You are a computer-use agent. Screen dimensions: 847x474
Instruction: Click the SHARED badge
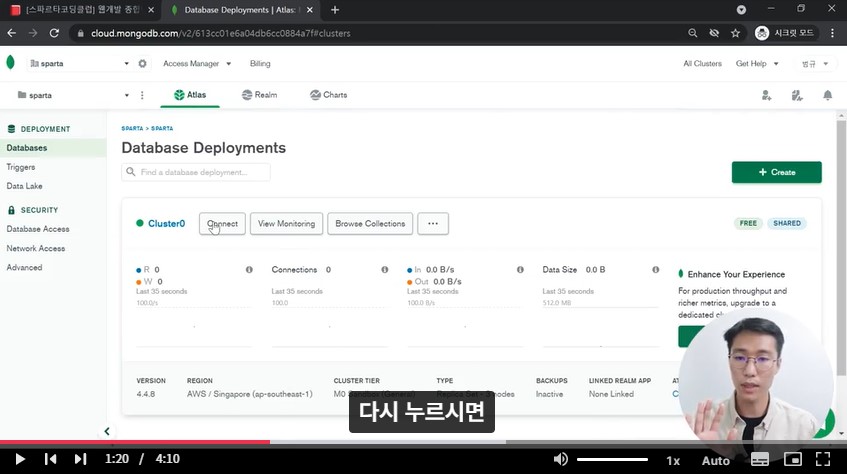pos(786,223)
